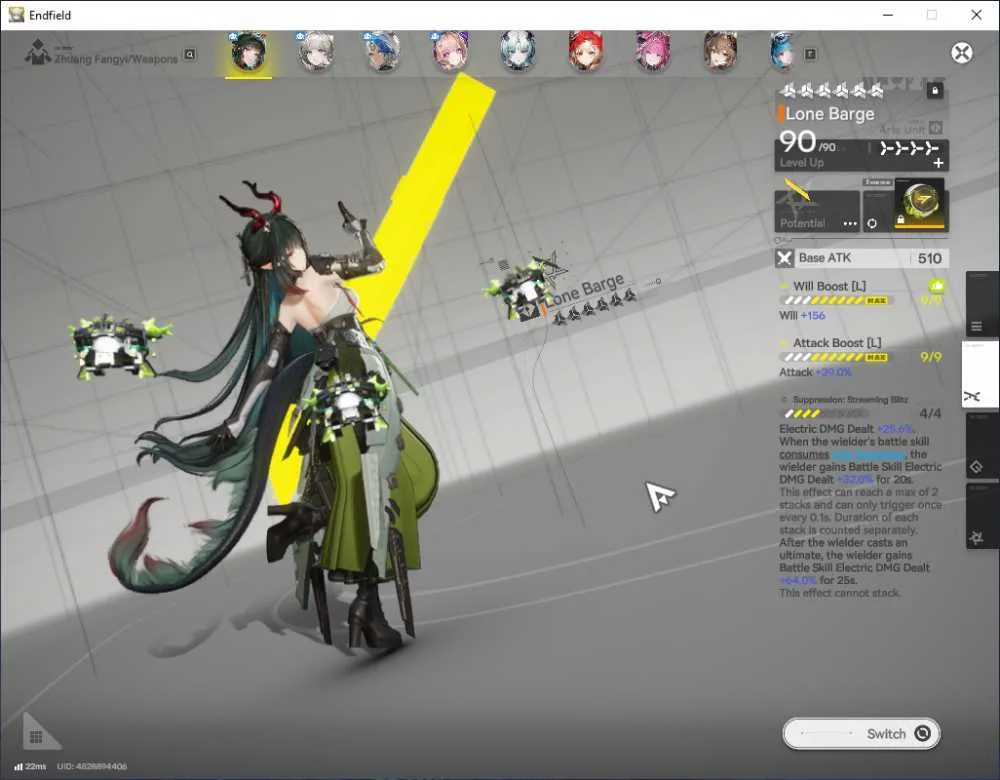Open the equipped gem slot

(920, 204)
